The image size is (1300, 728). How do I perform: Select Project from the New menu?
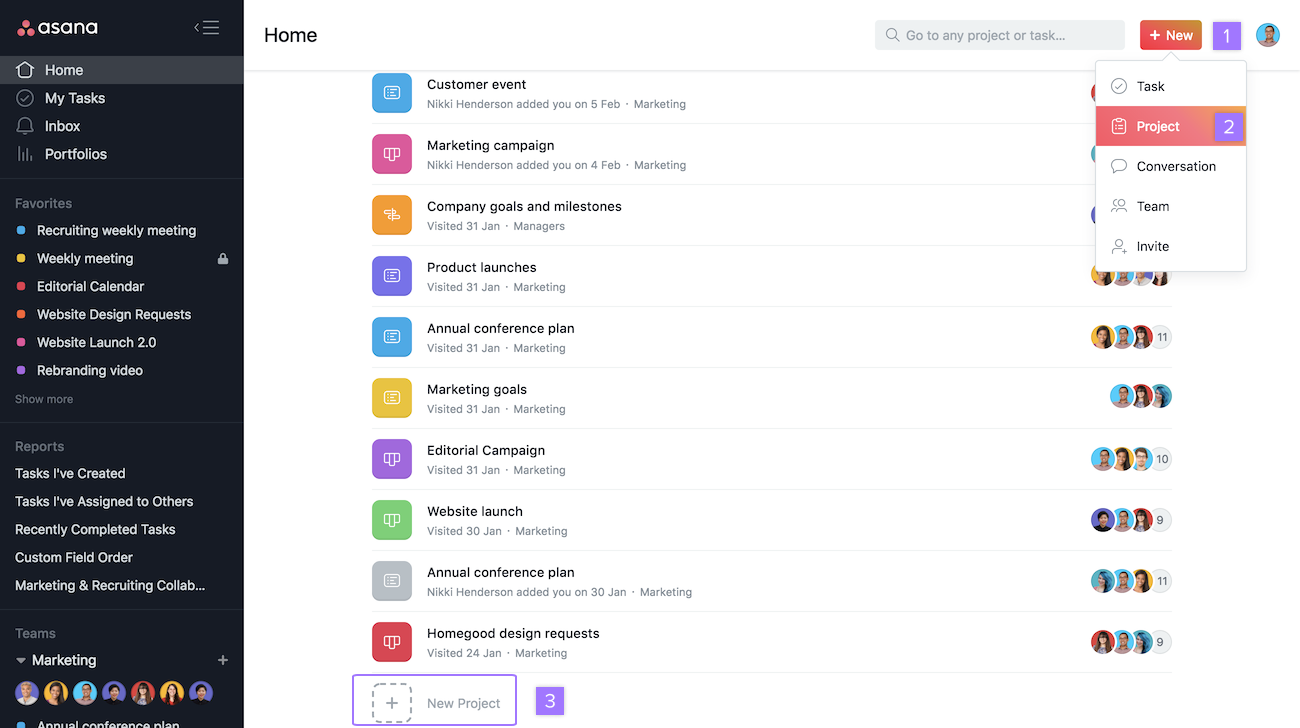1156,126
